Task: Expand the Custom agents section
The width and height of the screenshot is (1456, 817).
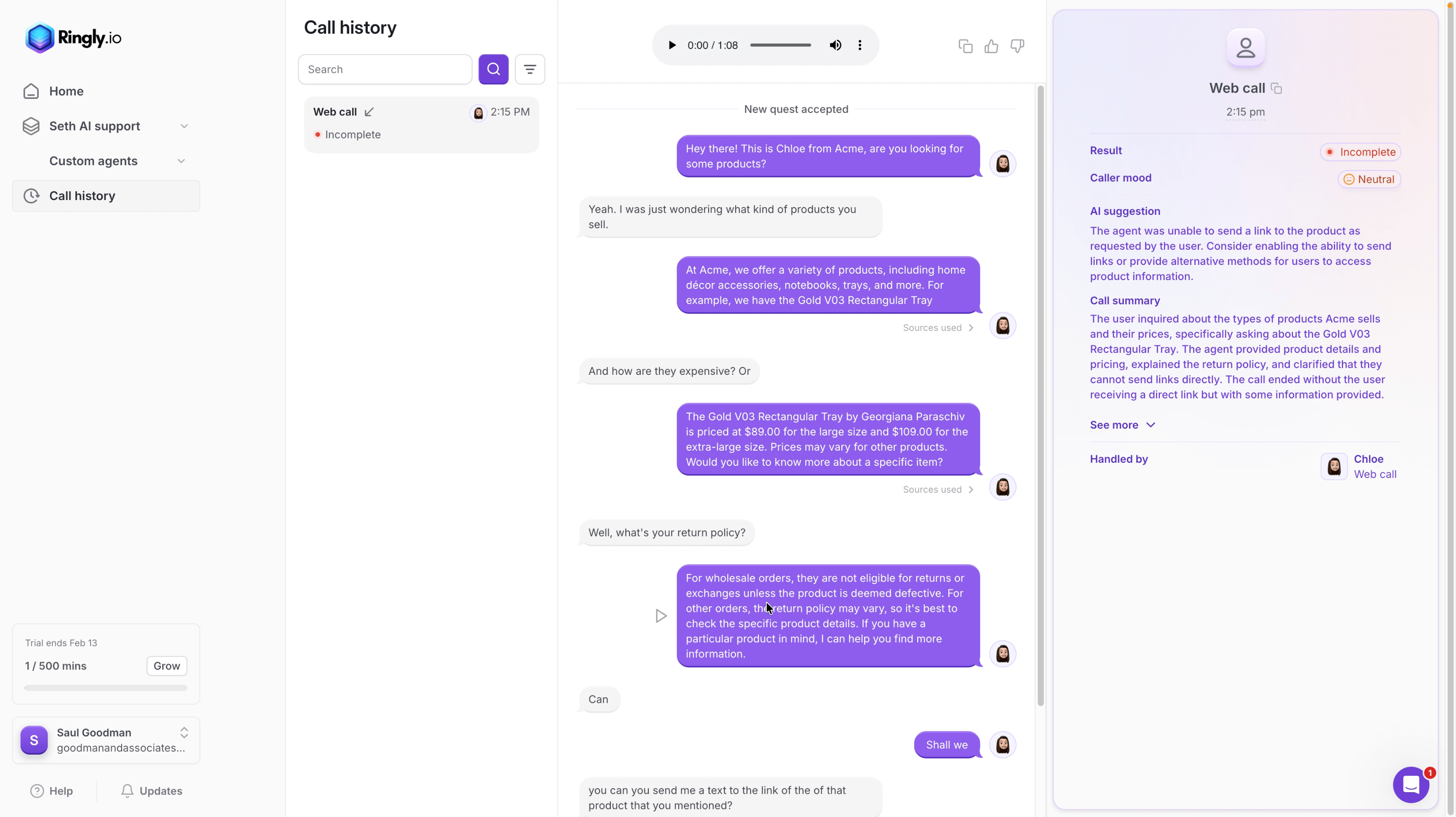Action: (181, 161)
